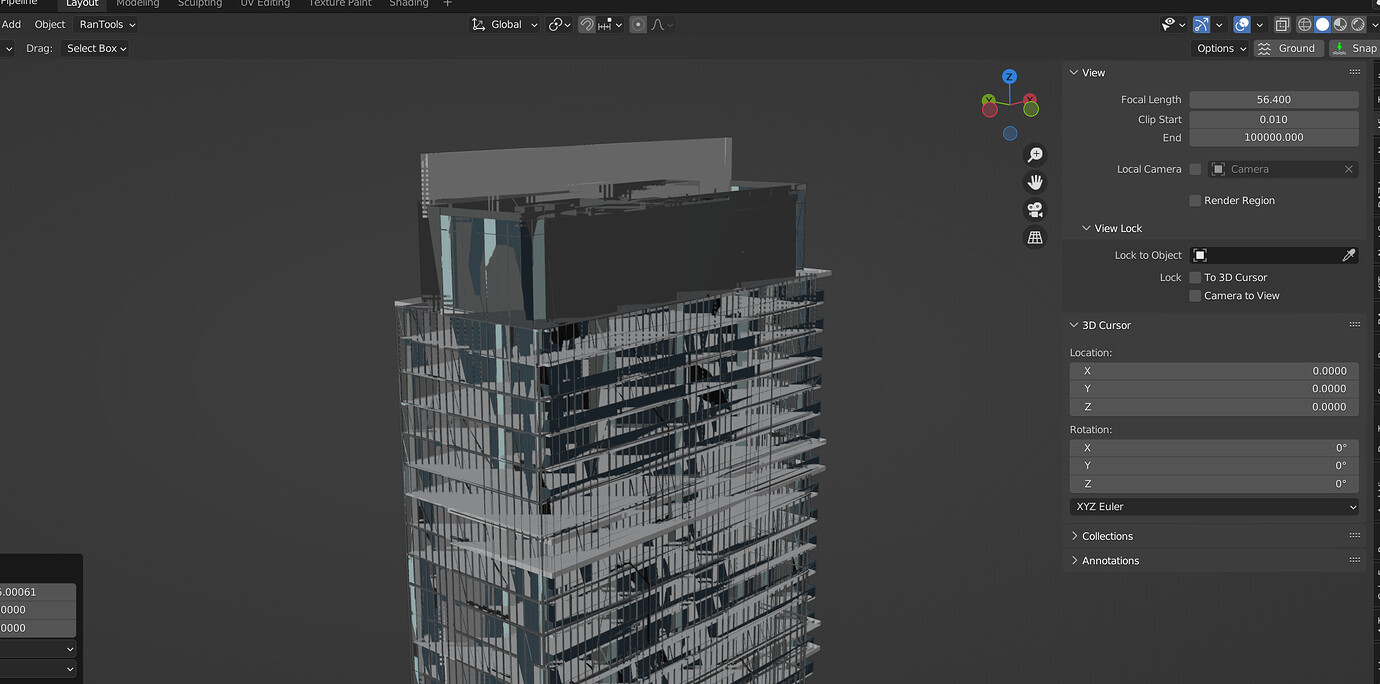
Task: Click the 3D Cursor Location X field
Action: coord(1214,371)
